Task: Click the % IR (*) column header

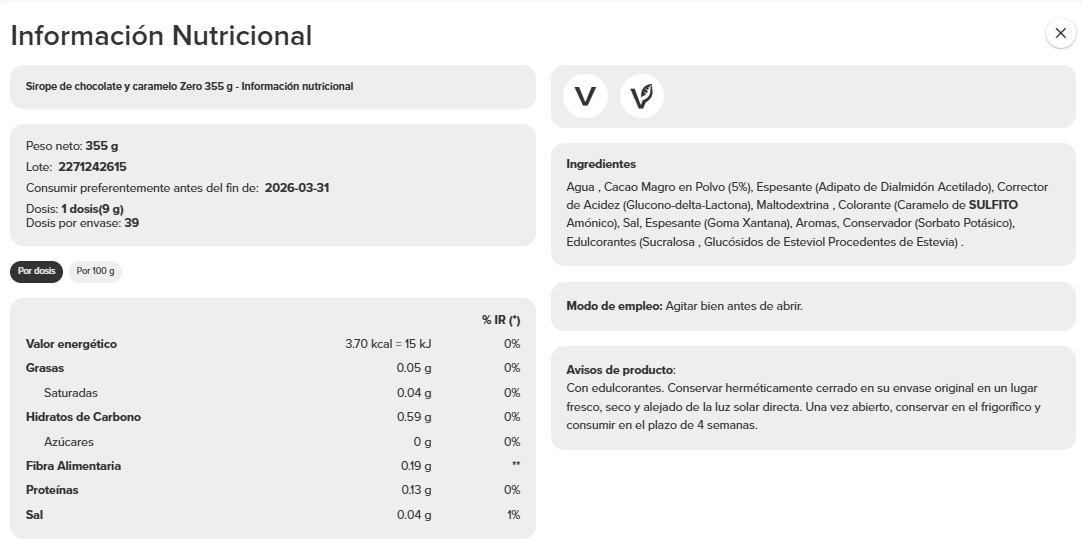Action: click(501, 320)
